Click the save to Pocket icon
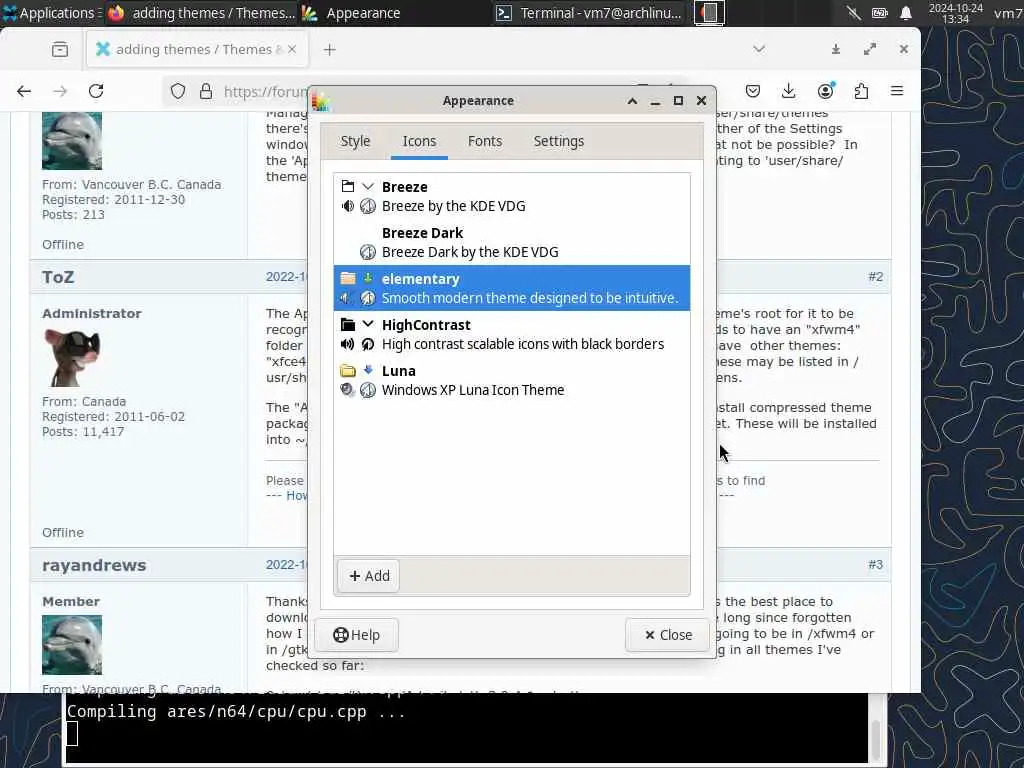 point(752,91)
